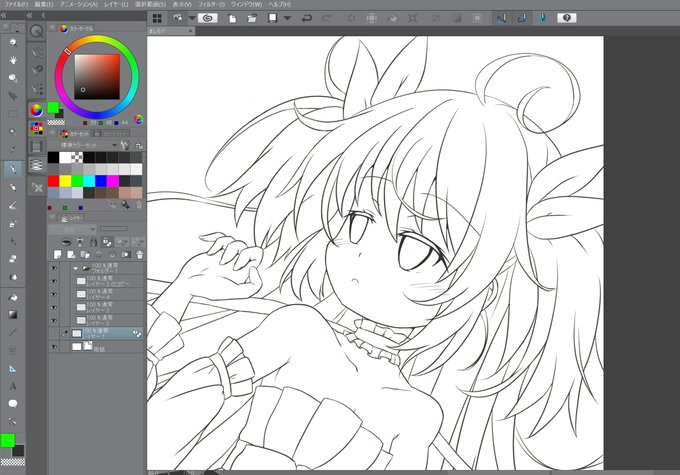Select the Balloon tool
Viewport: 680px width, 475px height.
[x=13, y=403]
